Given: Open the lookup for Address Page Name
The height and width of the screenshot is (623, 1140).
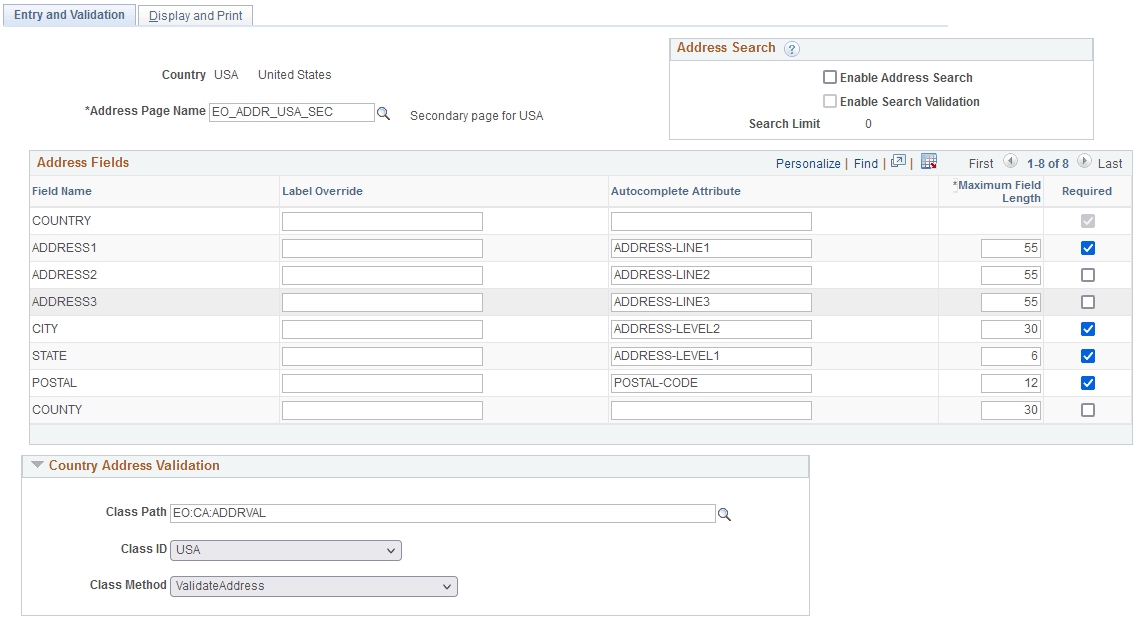Looking at the screenshot, I should pos(384,112).
